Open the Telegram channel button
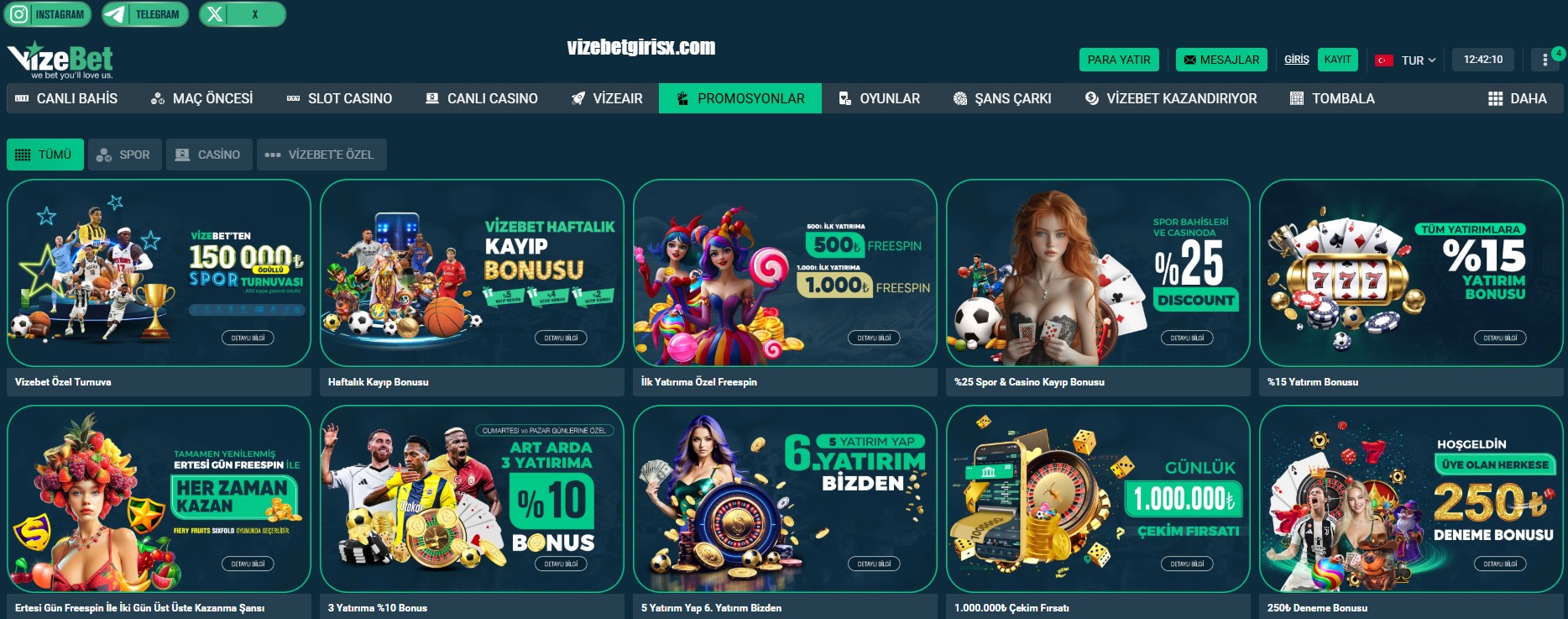The height and width of the screenshot is (619, 1568). tap(145, 14)
